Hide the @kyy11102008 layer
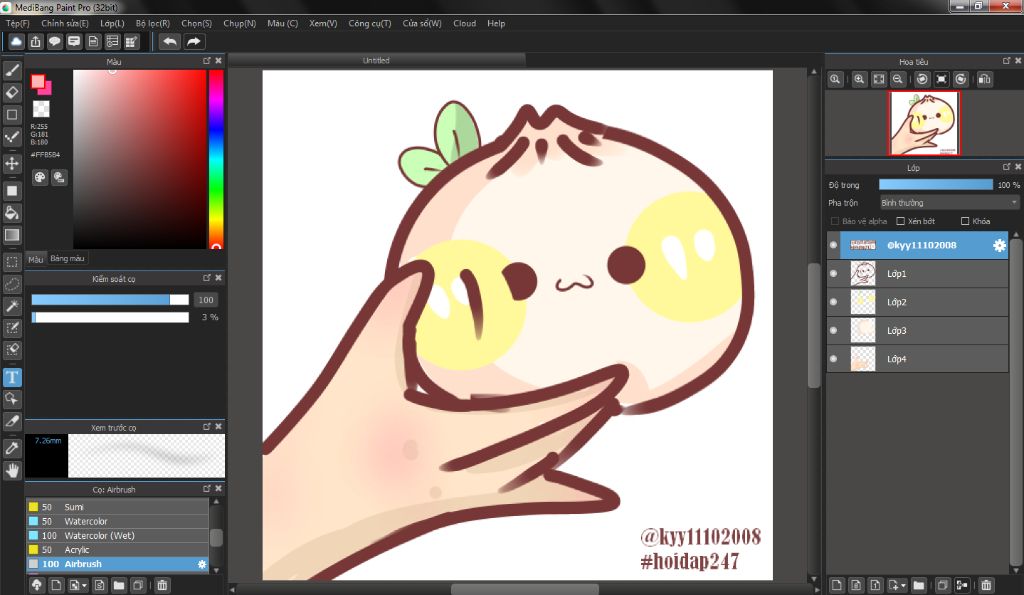 point(834,245)
